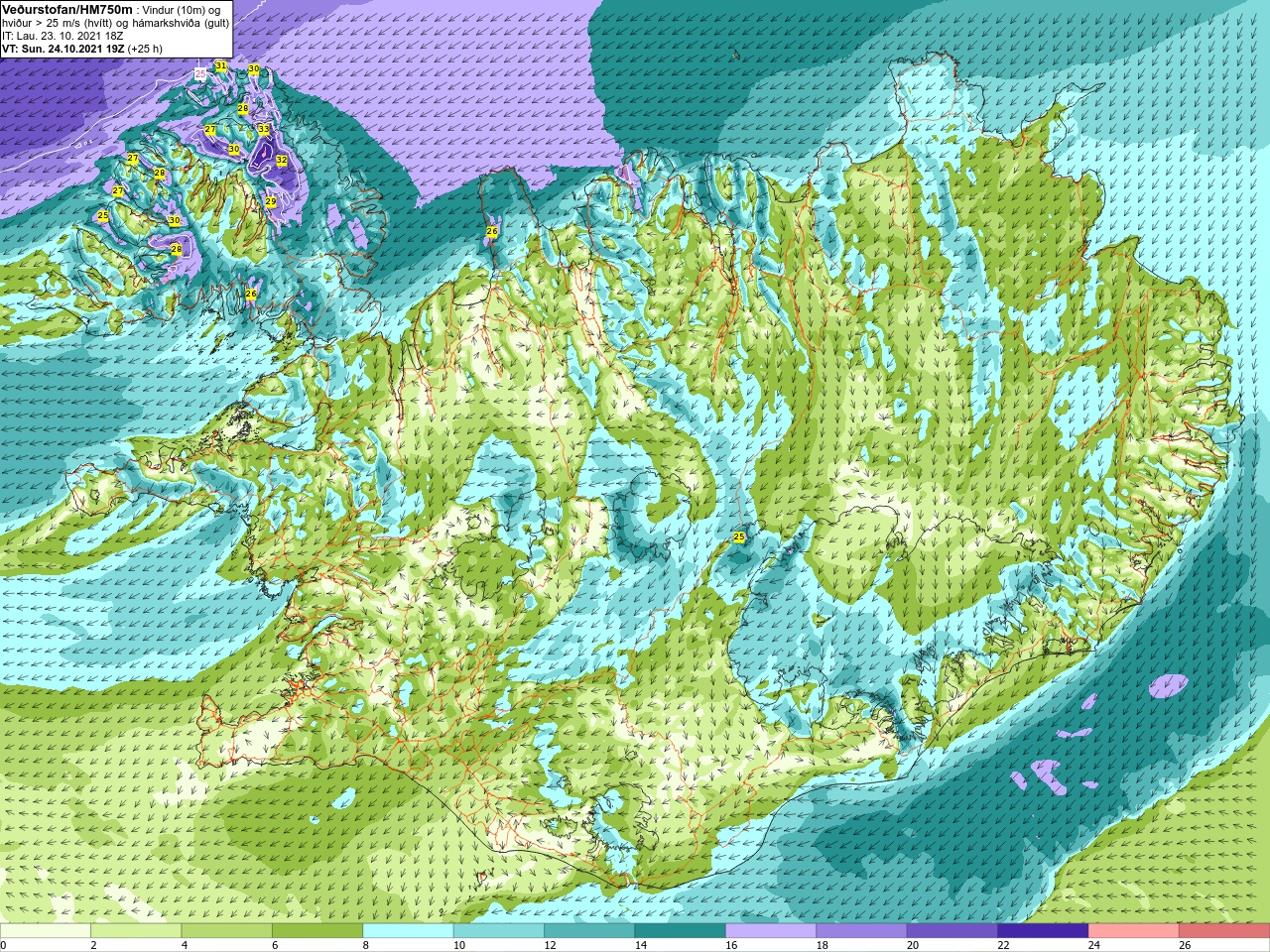Click the legend tick label '16'
1270x952 pixels.
click(731, 945)
